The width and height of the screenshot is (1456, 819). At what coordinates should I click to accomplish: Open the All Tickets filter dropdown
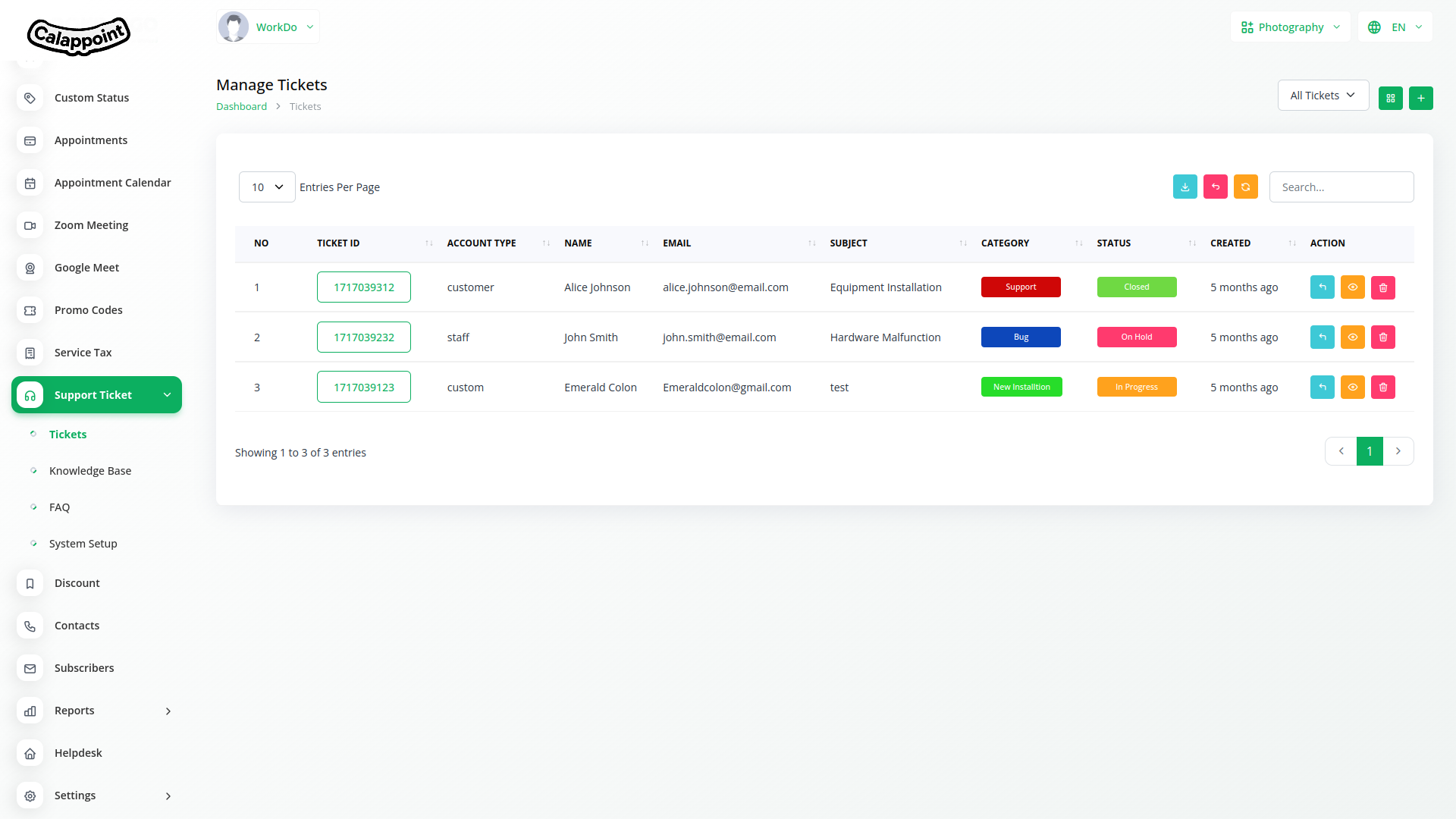1323,96
